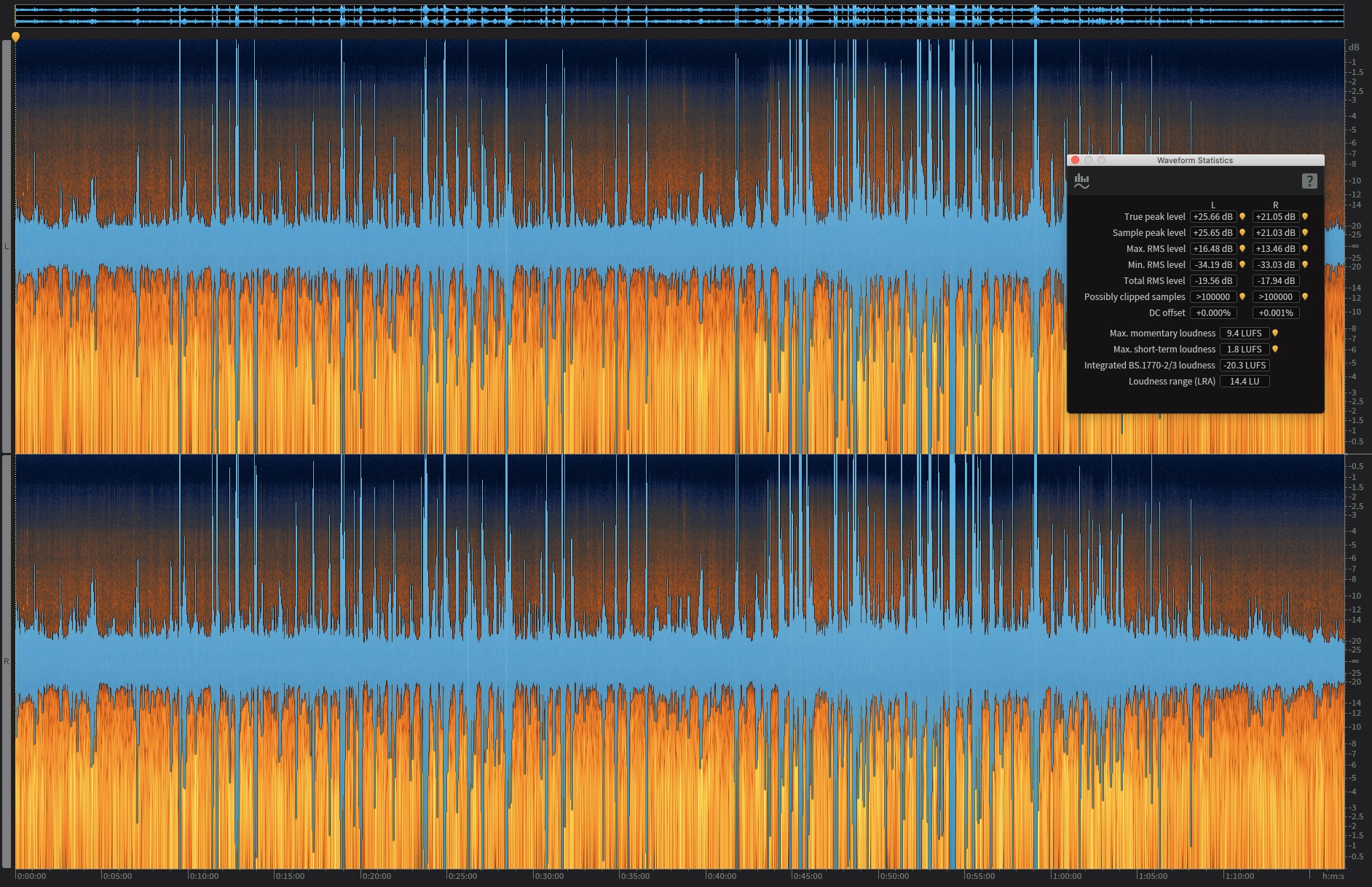Click the -34.19 dB Min. RMS value
Image resolution: width=1372 pixels, height=887 pixels.
(1213, 264)
